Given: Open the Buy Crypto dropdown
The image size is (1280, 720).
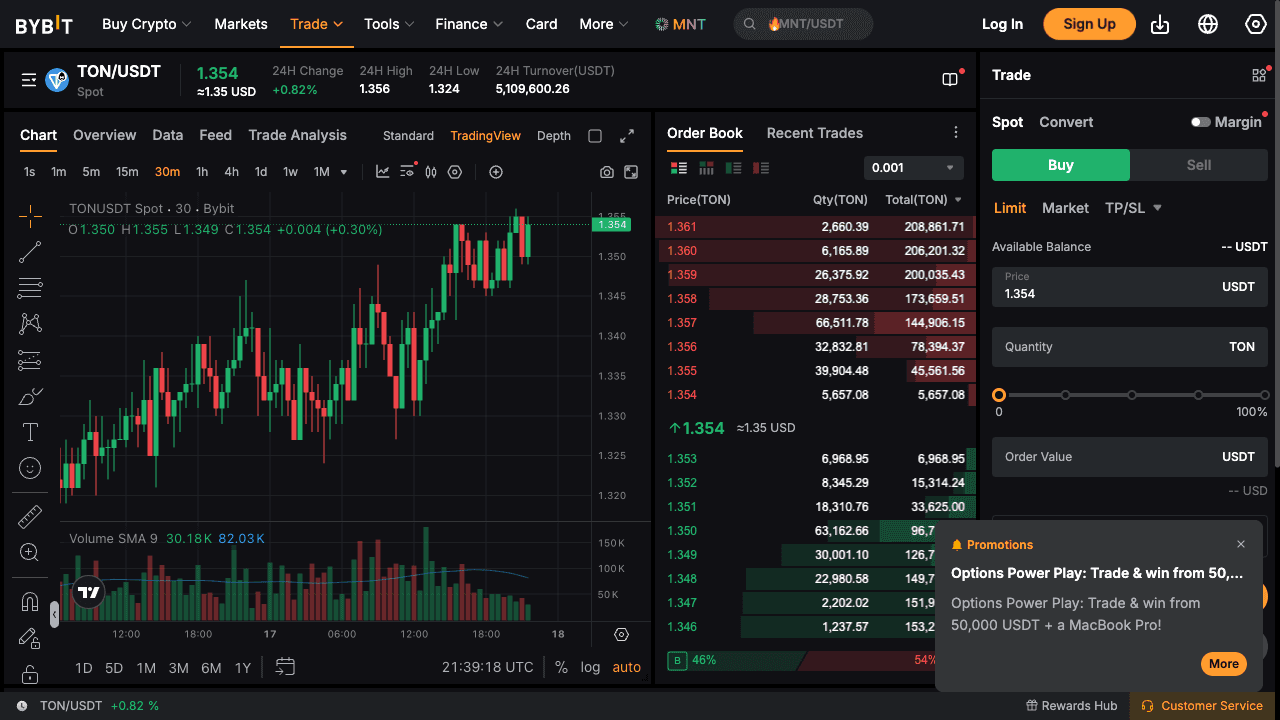Looking at the screenshot, I should tap(148, 24).
